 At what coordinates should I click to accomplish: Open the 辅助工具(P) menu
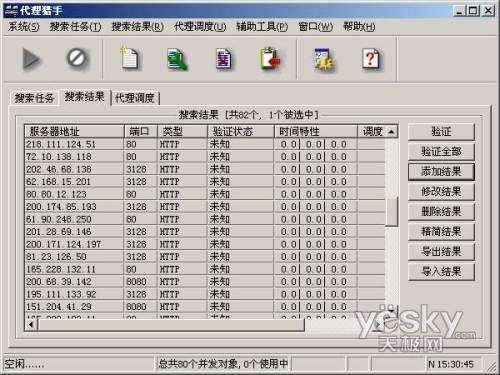tap(262, 27)
